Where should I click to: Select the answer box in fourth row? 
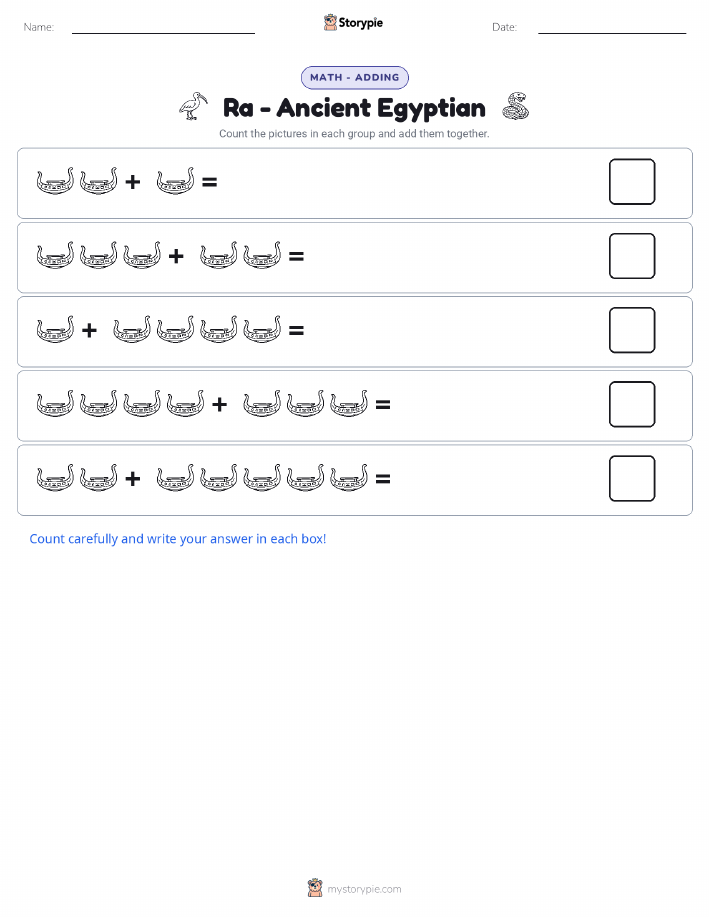point(632,404)
